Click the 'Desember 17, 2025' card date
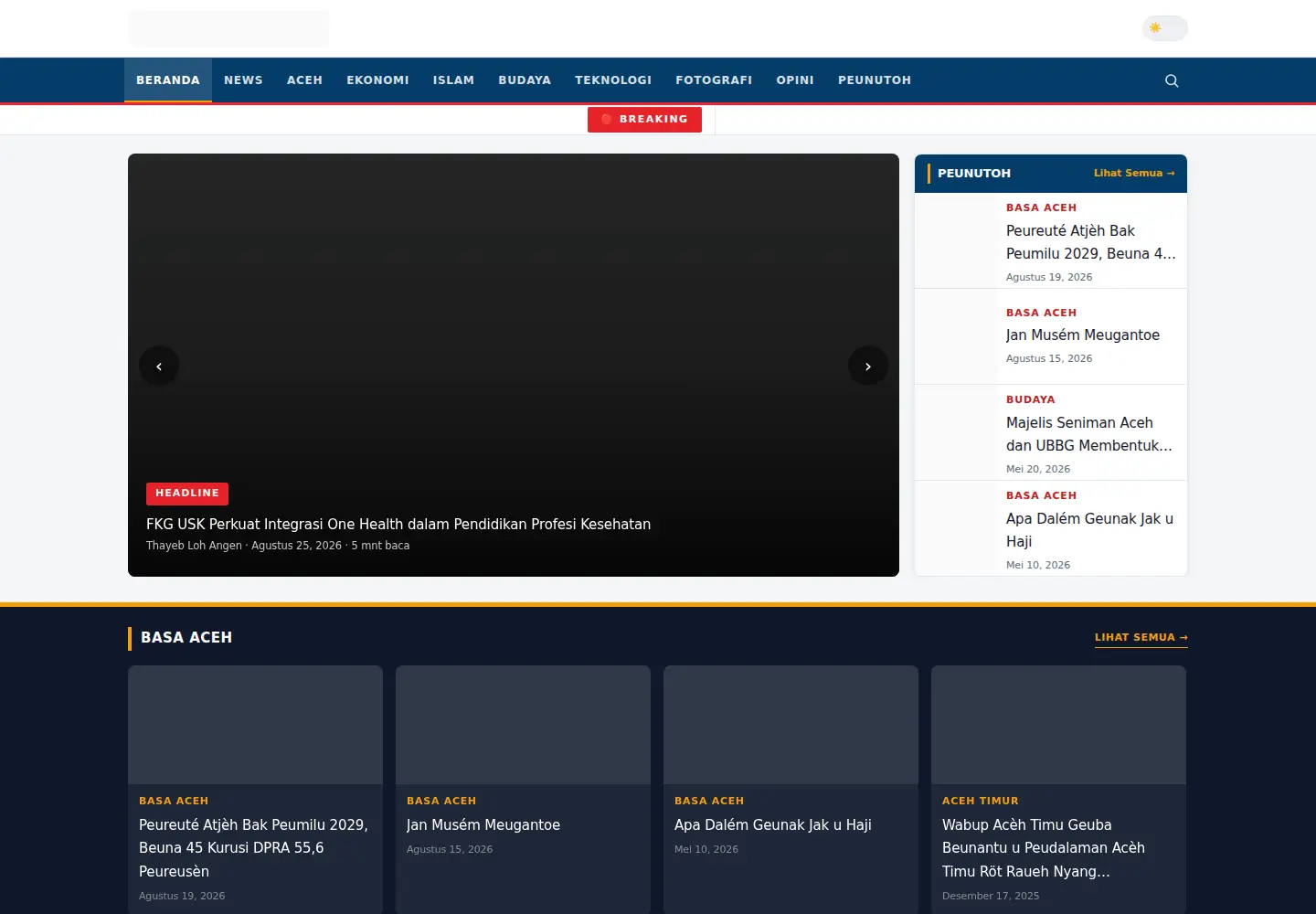This screenshot has width=1316, height=914. point(991,896)
